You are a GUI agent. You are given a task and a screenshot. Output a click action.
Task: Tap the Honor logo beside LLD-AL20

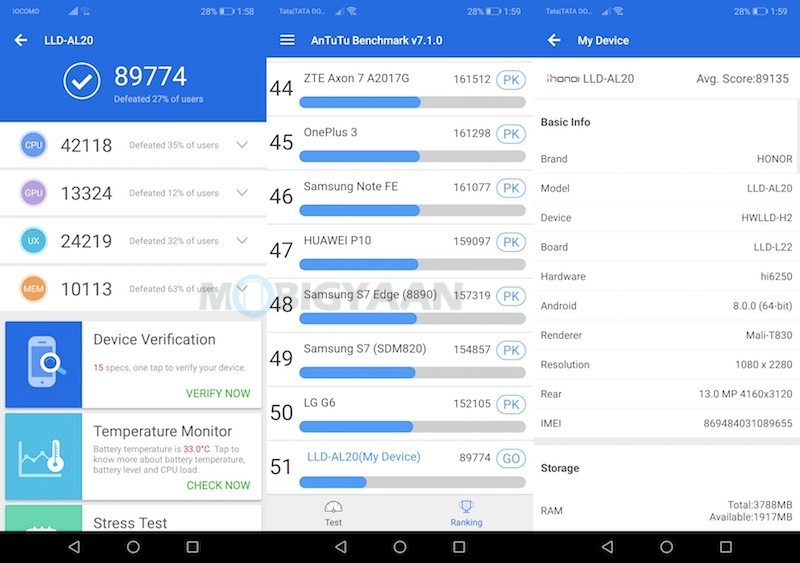[x=563, y=79]
